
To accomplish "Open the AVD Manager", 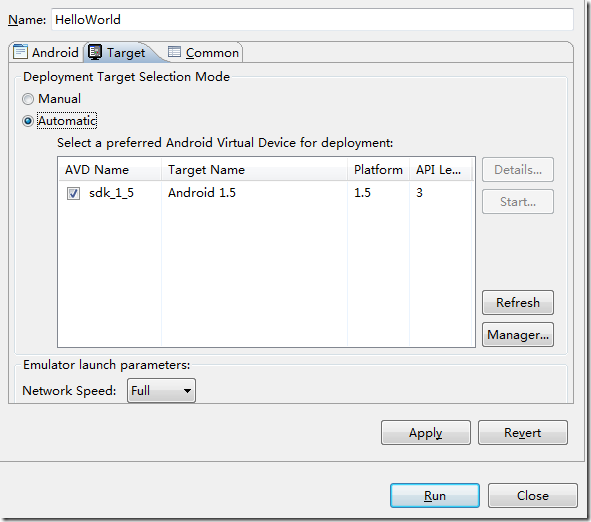I will tap(518, 334).
